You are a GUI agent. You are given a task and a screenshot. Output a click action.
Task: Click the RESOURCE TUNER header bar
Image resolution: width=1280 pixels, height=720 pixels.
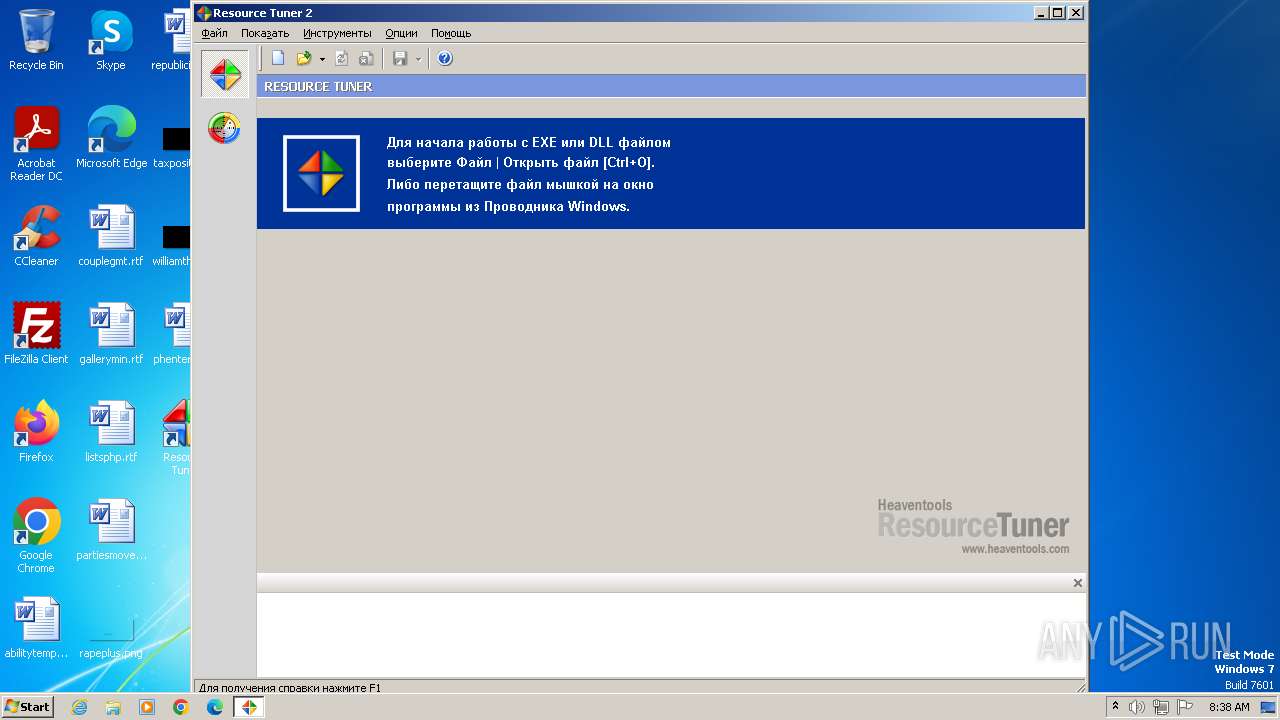671,86
